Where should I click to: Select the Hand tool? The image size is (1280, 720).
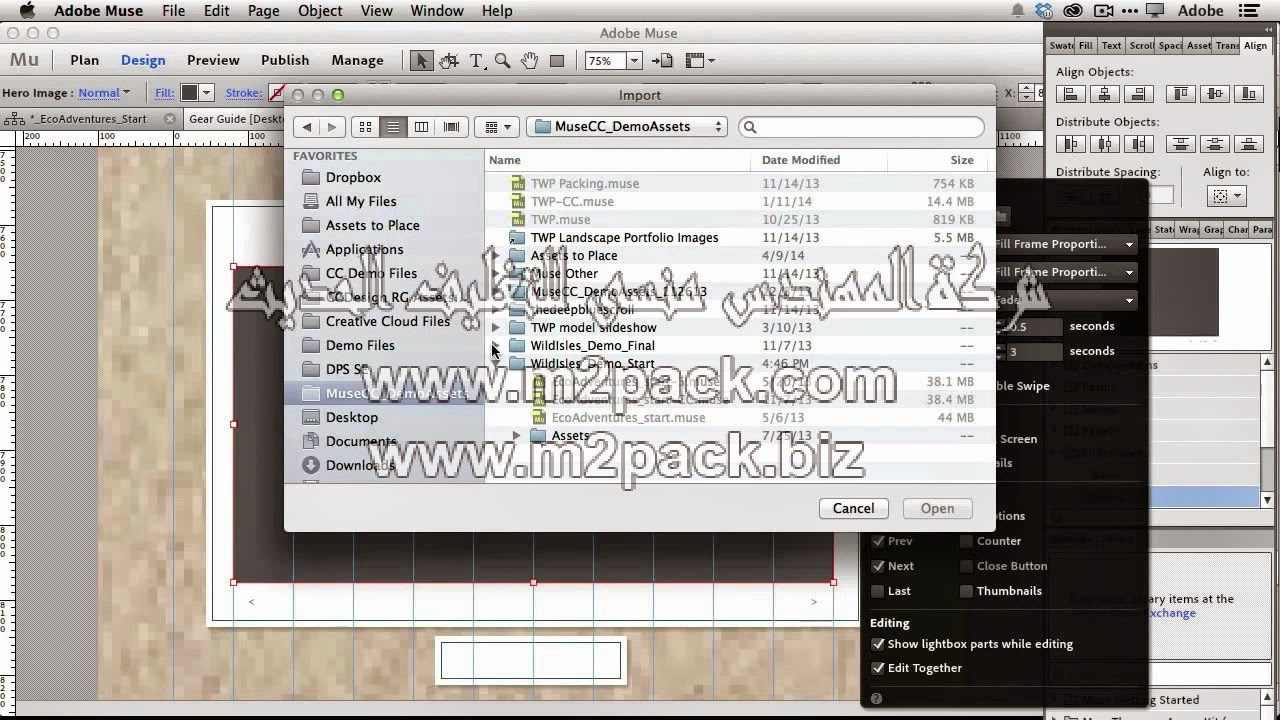tap(529, 60)
